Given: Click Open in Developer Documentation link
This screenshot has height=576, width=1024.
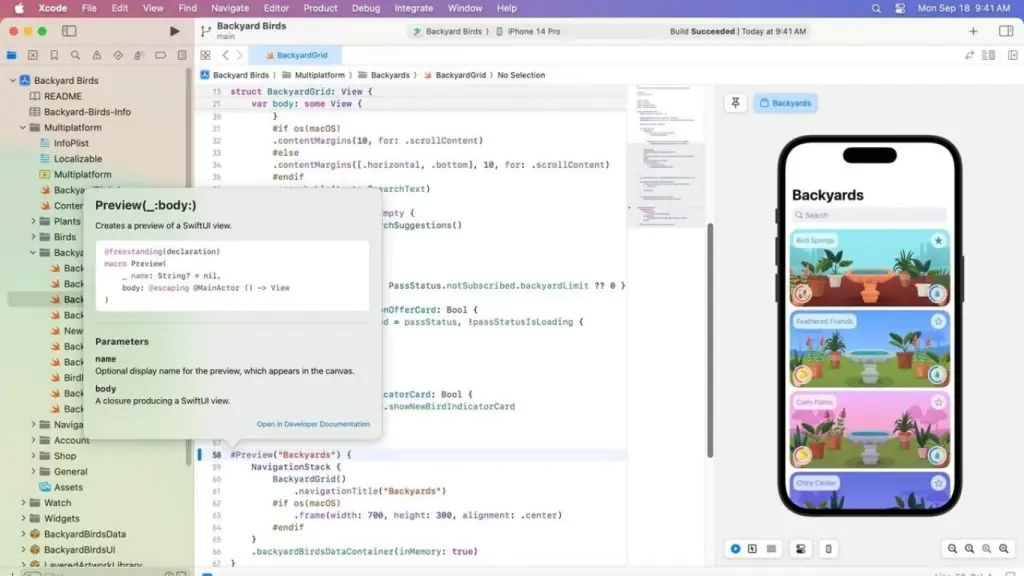Looking at the screenshot, I should [x=313, y=424].
